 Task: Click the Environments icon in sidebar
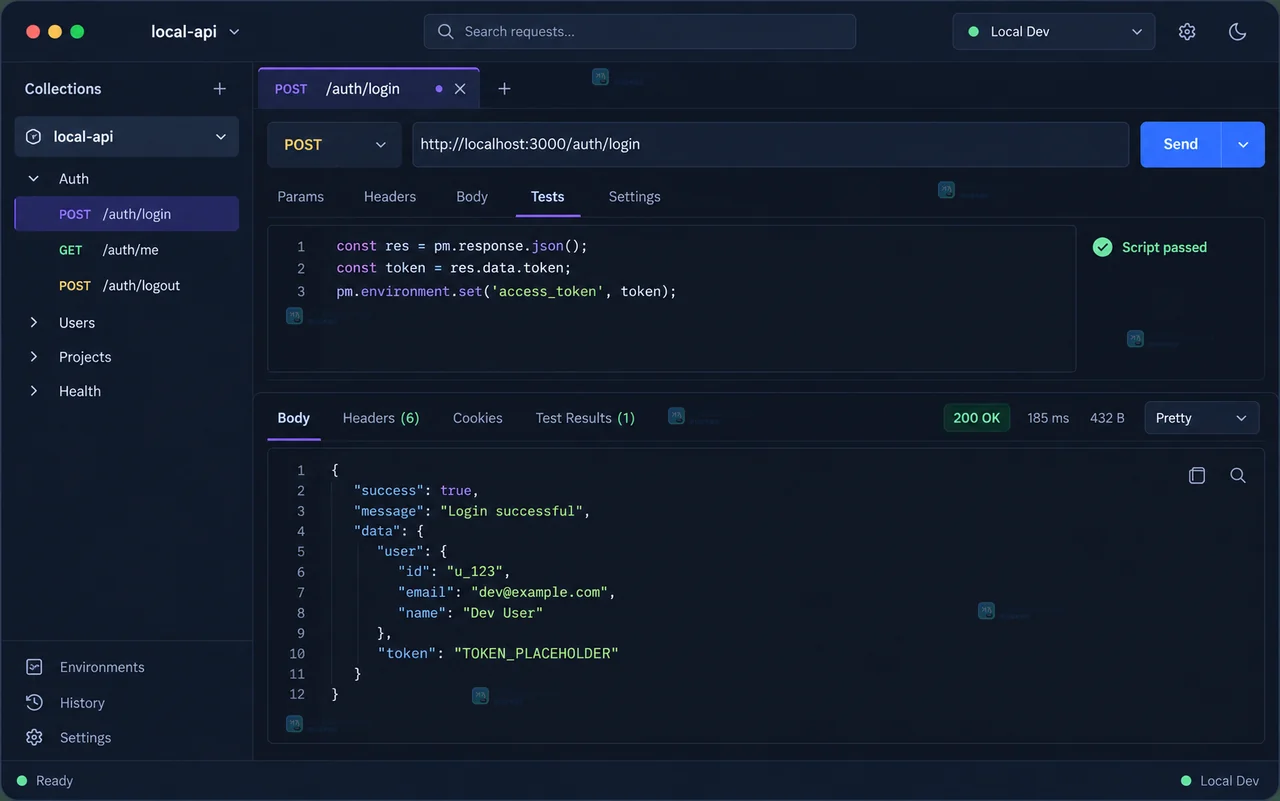click(x=34, y=667)
